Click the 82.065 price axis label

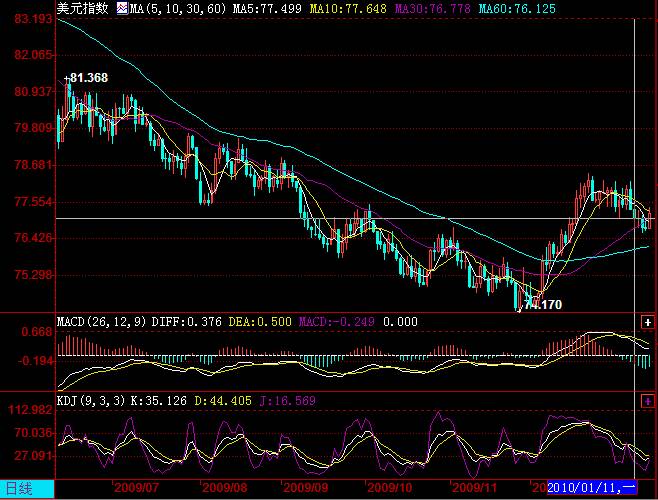pos(34,55)
